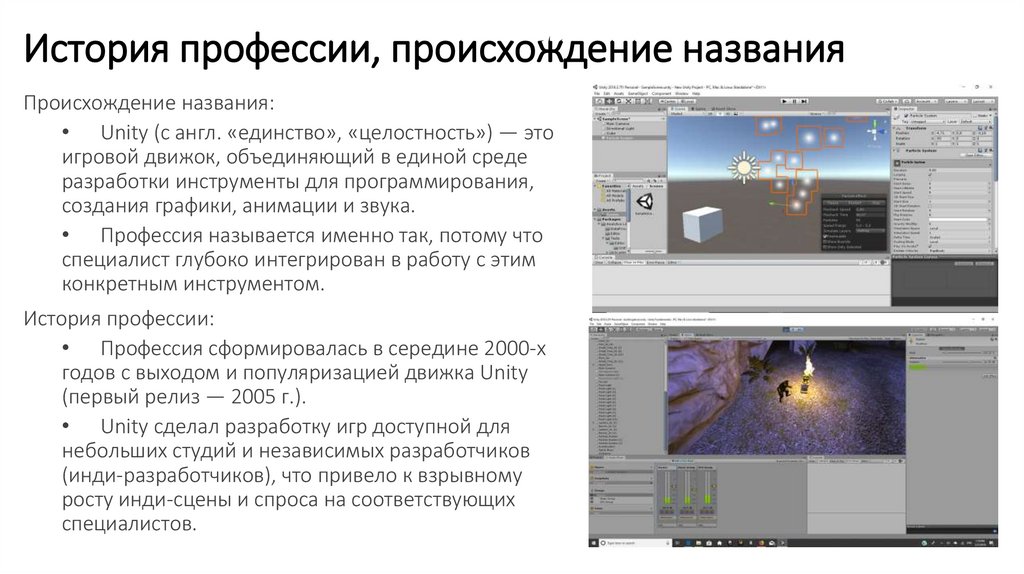The height and width of the screenshot is (574, 1024).
Task: Select the Move tool in upper Unity toolbar
Action: point(609,101)
